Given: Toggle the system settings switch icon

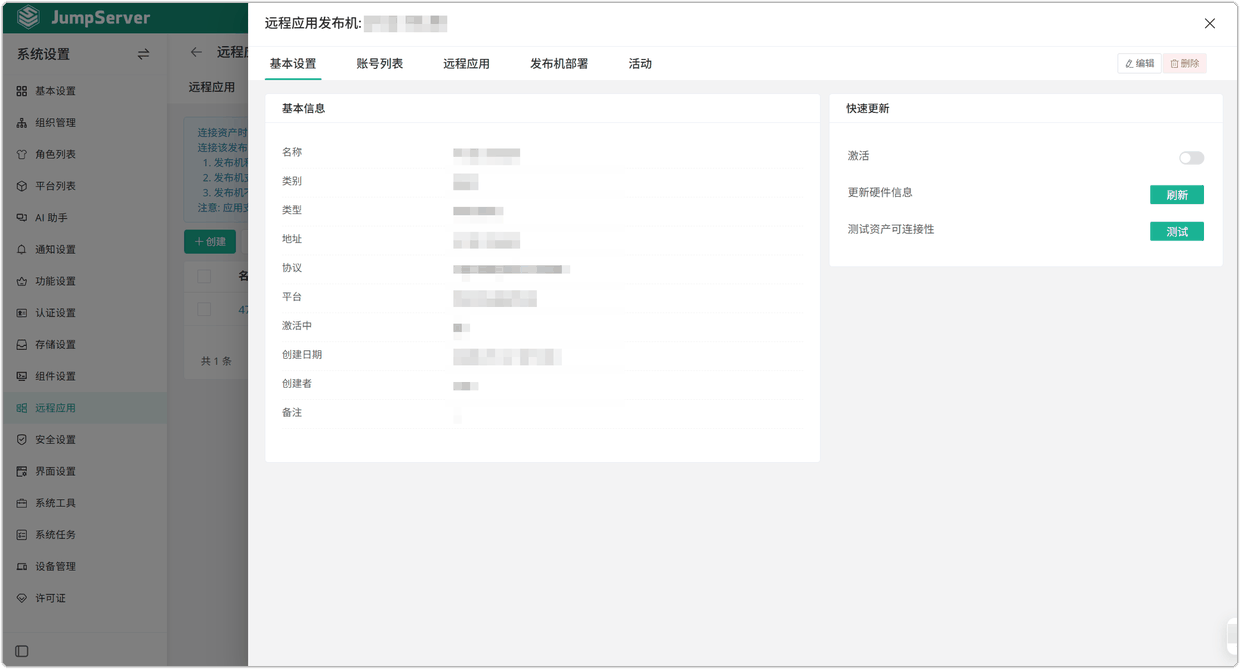Looking at the screenshot, I should pos(143,54).
